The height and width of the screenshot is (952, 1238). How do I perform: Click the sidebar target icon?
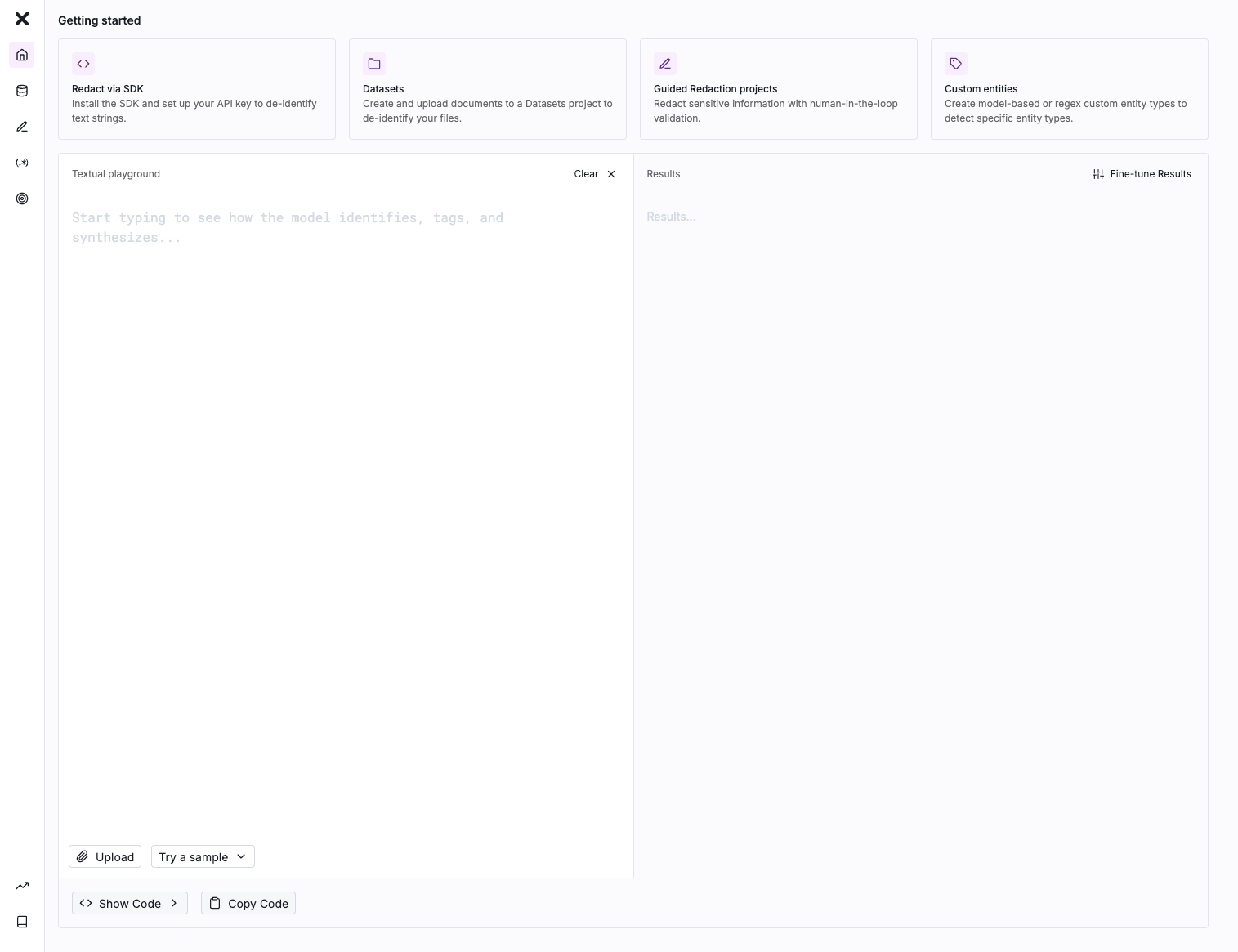point(22,199)
